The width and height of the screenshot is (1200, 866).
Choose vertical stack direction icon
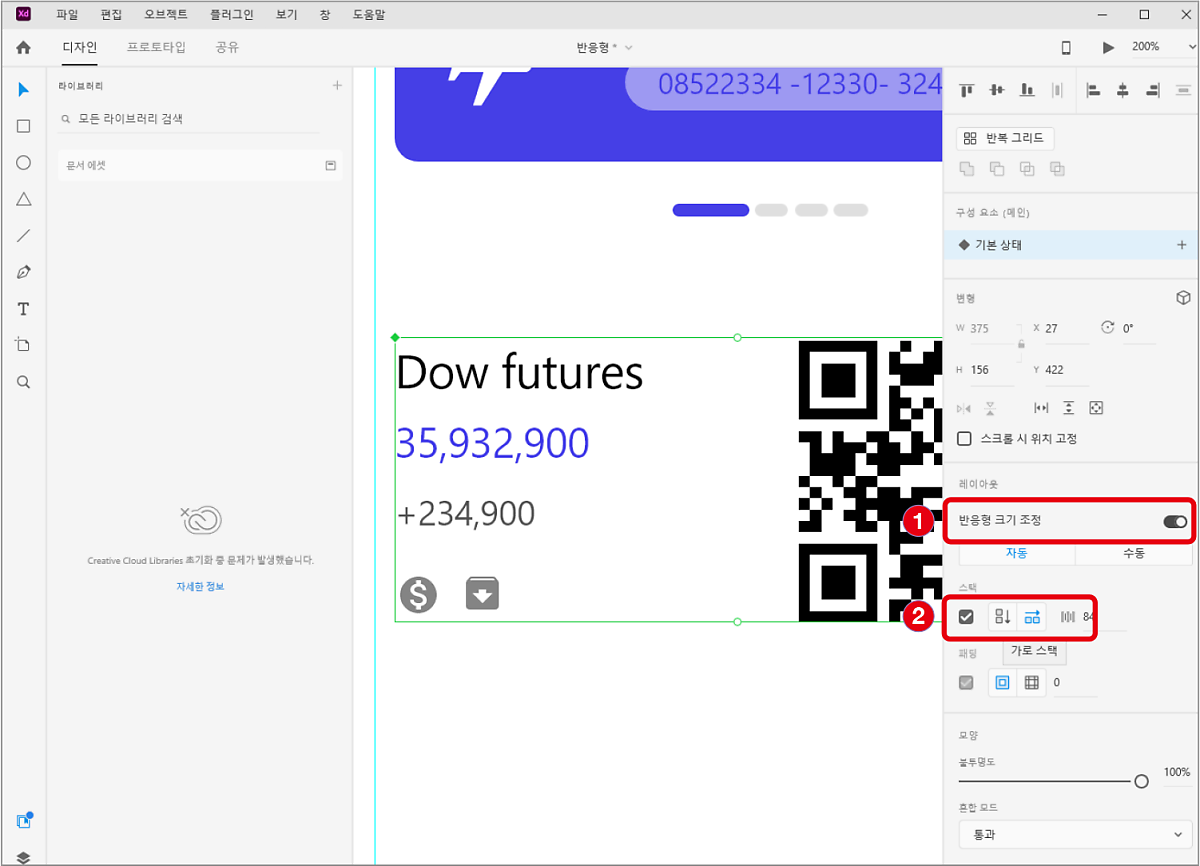pos(1002,617)
